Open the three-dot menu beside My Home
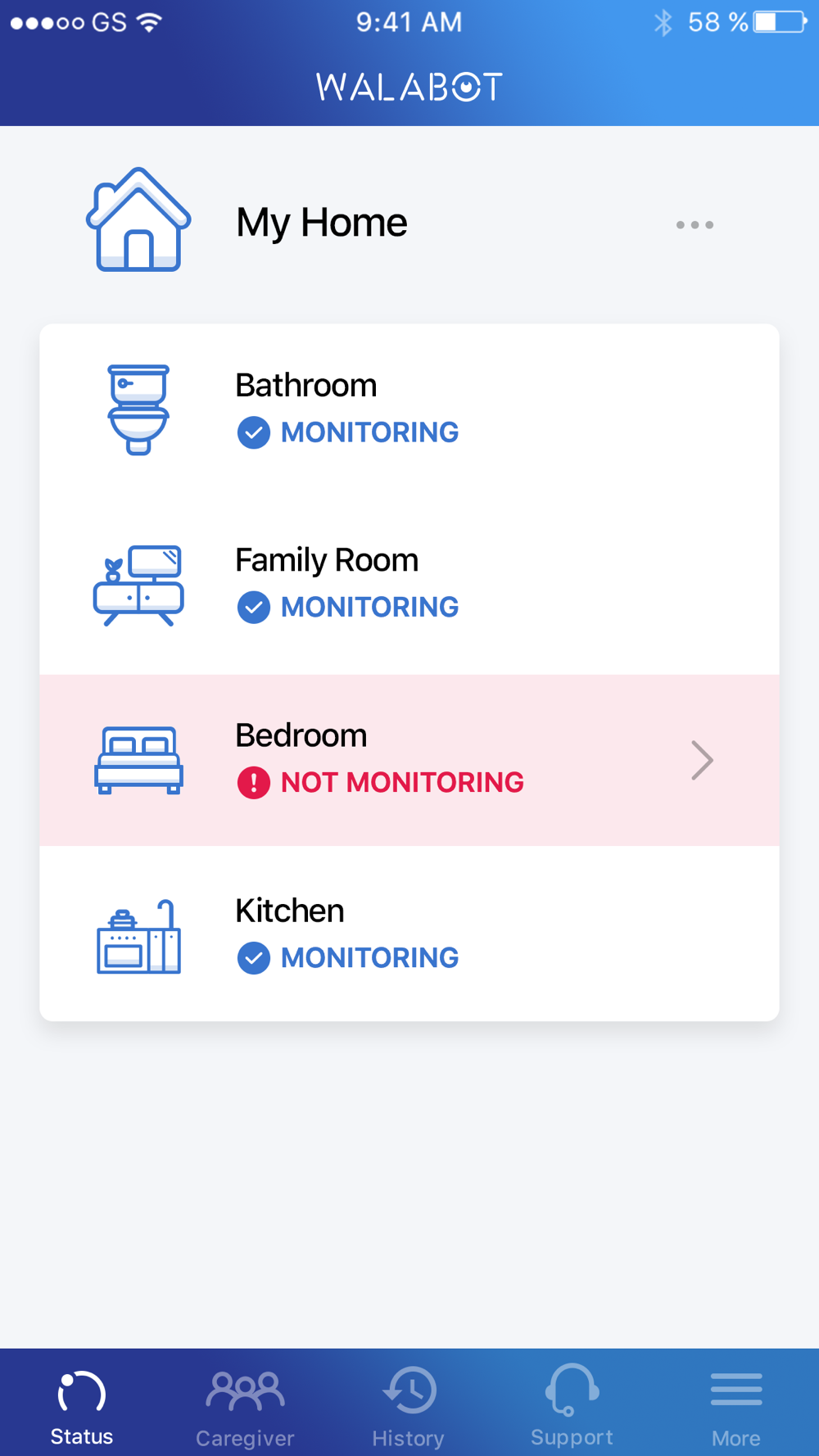Viewport: 819px width, 1456px height. point(695,224)
